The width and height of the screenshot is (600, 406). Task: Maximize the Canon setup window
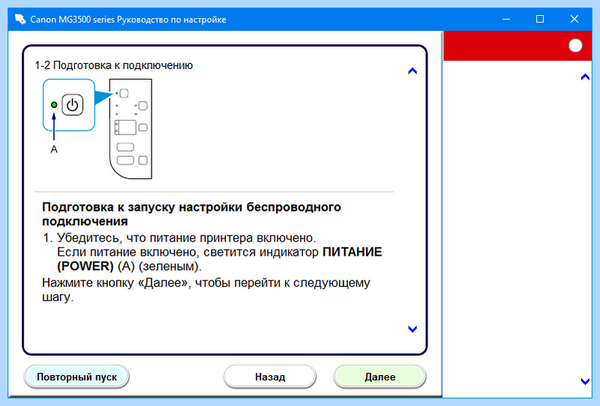pos(540,19)
